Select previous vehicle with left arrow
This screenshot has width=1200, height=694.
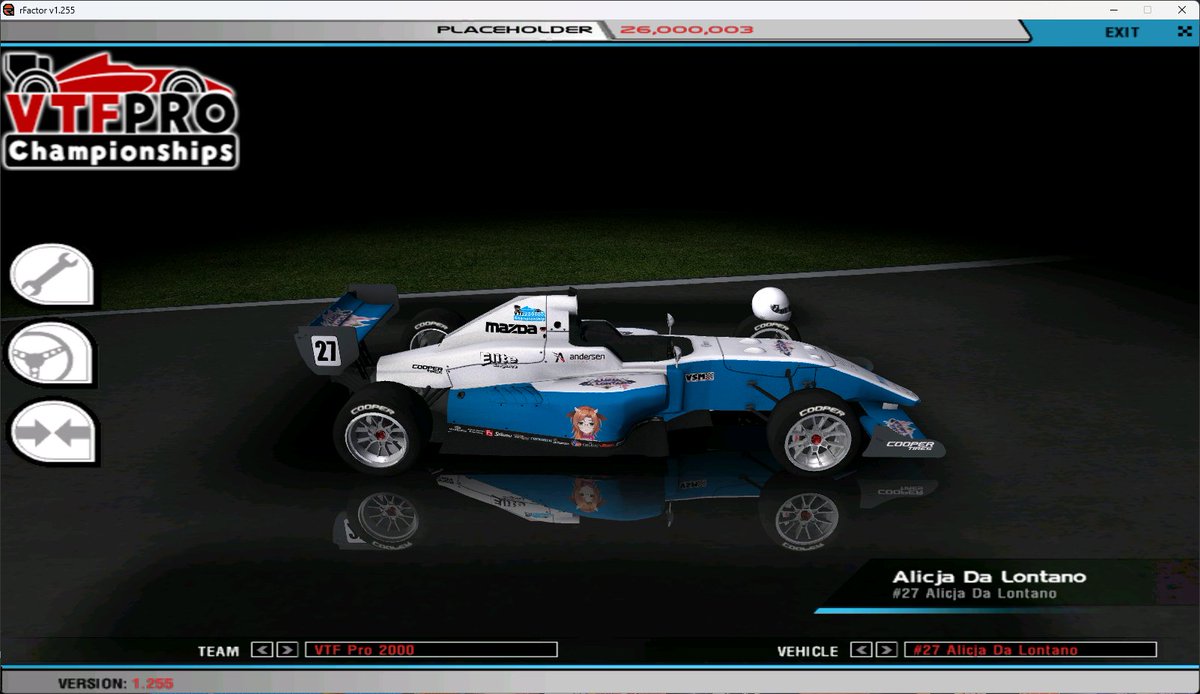coord(861,649)
